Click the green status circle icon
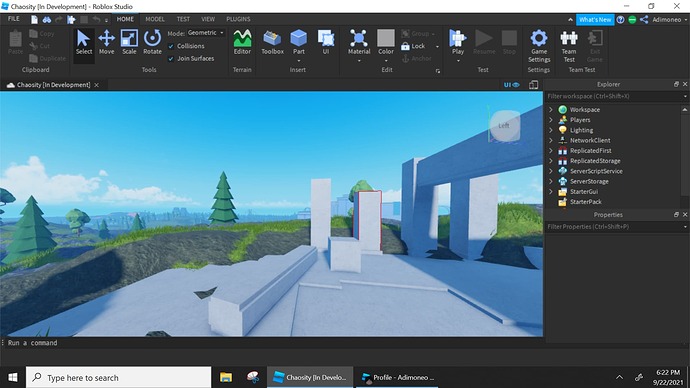The height and width of the screenshot is (388, 690). 632,19
